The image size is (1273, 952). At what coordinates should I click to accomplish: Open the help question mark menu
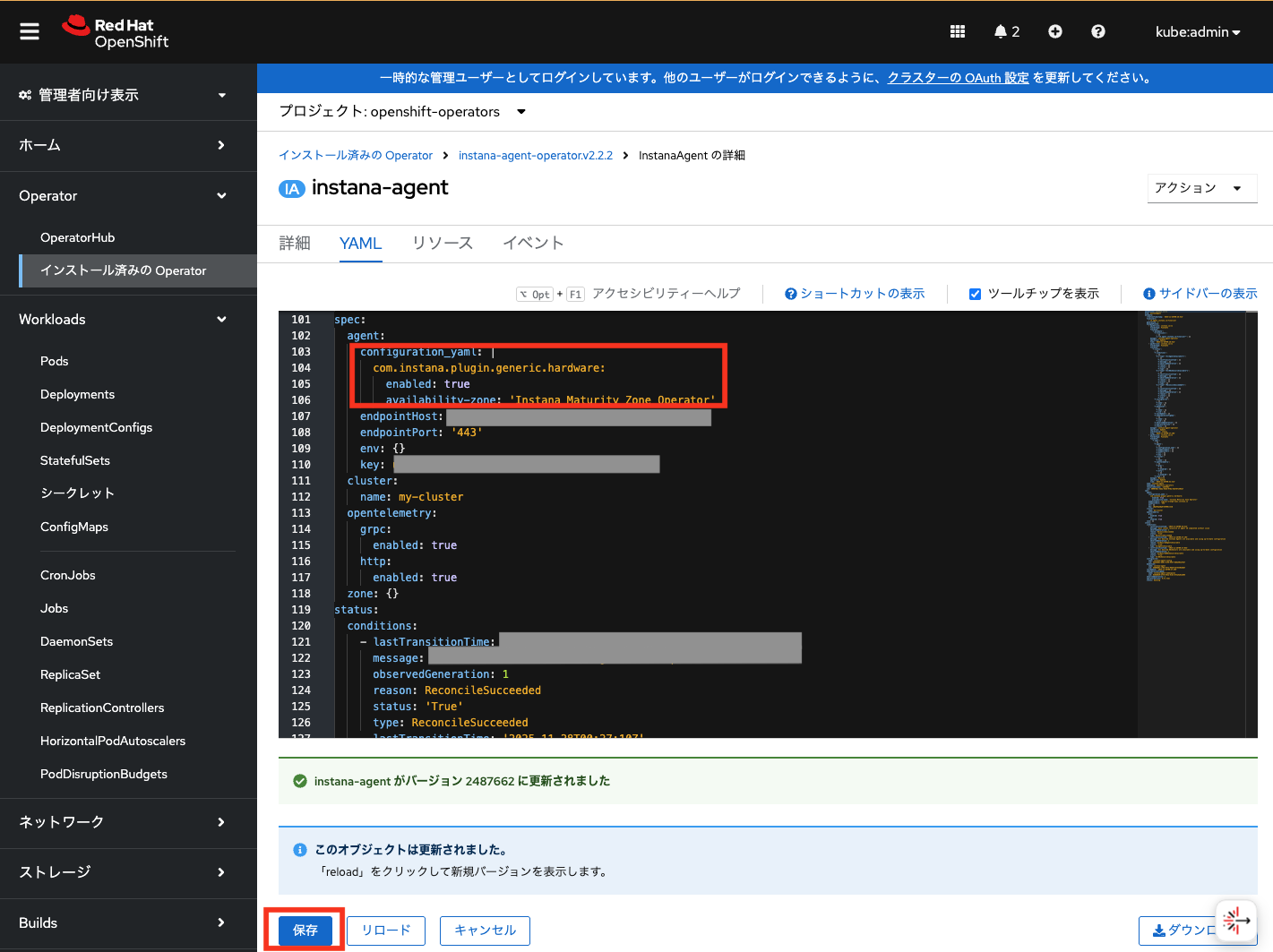(x=1098, y=31)
